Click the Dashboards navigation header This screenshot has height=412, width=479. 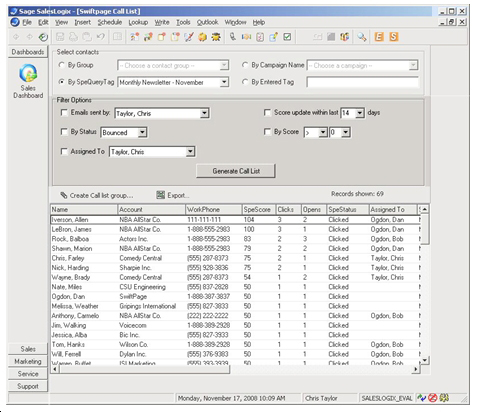(x=28, y=52)
